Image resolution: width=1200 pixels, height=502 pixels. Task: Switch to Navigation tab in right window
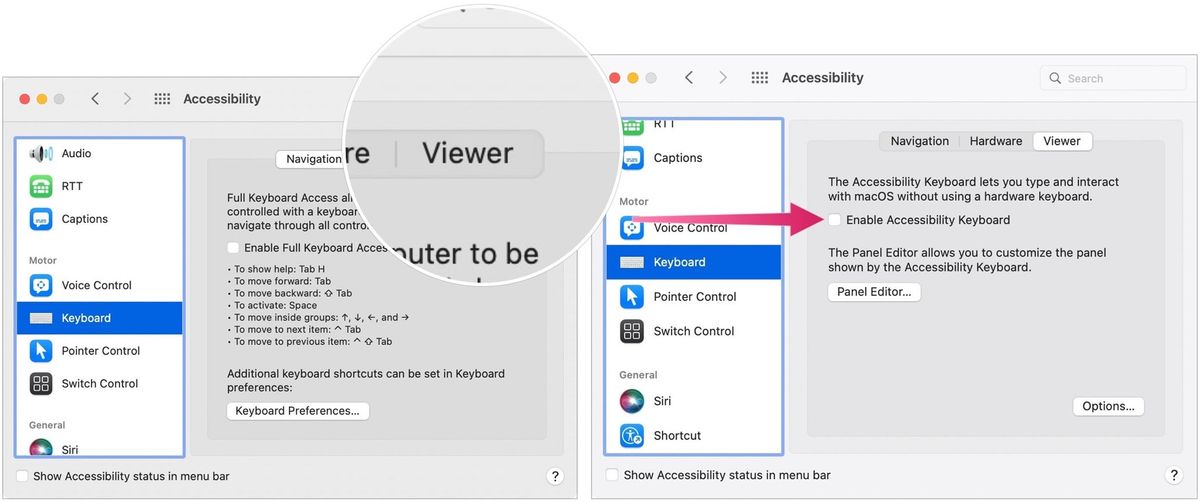tap(920, 141)
